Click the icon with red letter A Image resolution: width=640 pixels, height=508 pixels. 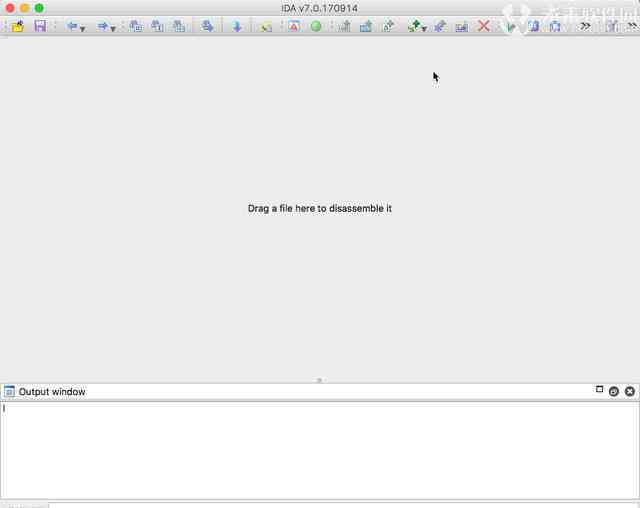tap(294, 27)
